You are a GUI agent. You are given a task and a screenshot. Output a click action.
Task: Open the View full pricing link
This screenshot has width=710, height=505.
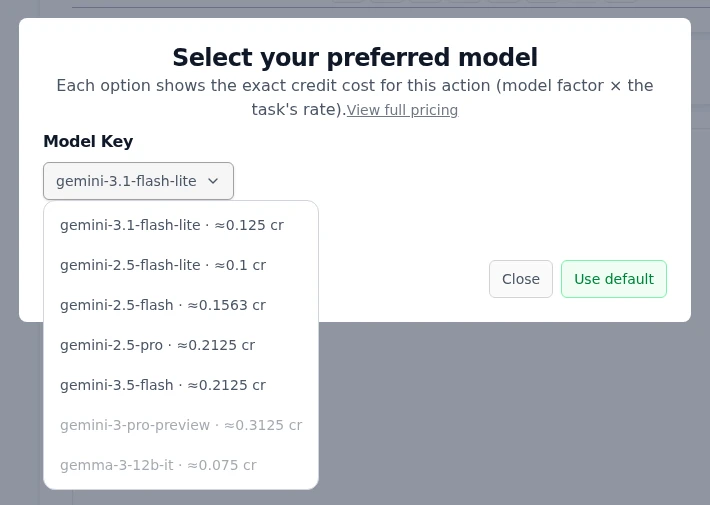click(403, 110)
